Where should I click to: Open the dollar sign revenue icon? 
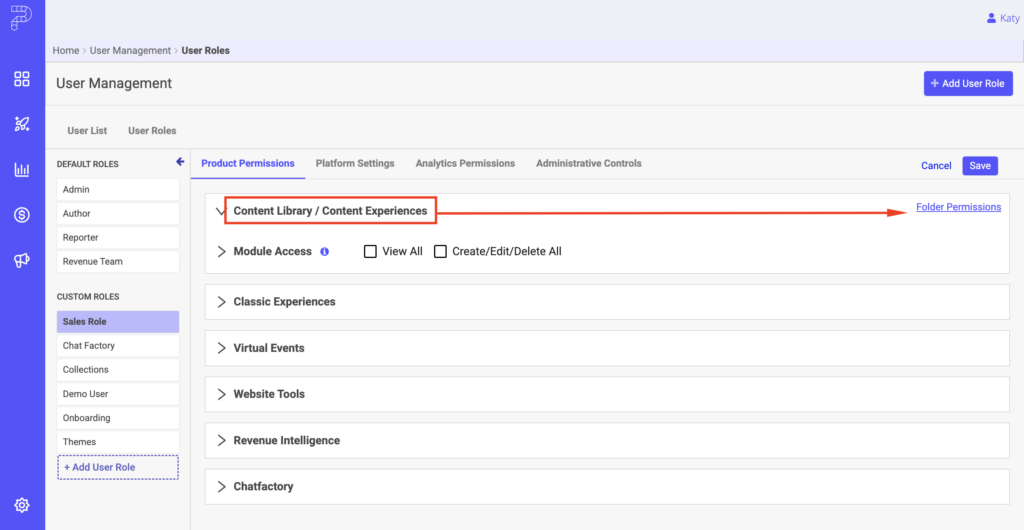(22, 215)
